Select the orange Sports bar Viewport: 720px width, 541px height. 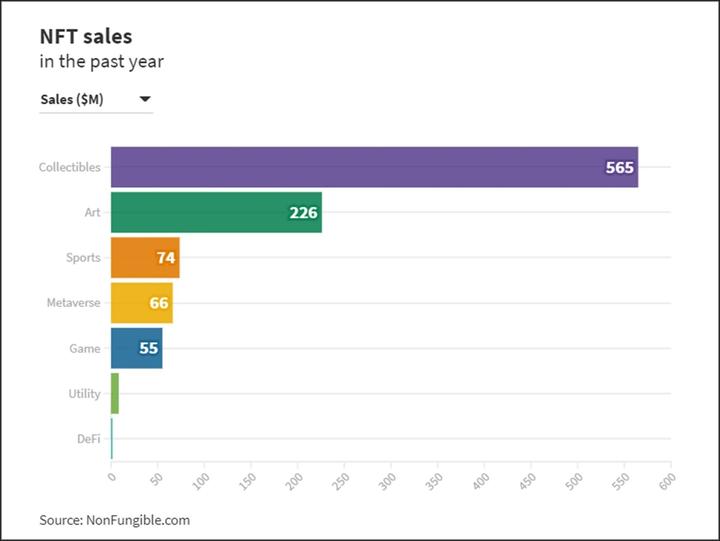point(144,258)
